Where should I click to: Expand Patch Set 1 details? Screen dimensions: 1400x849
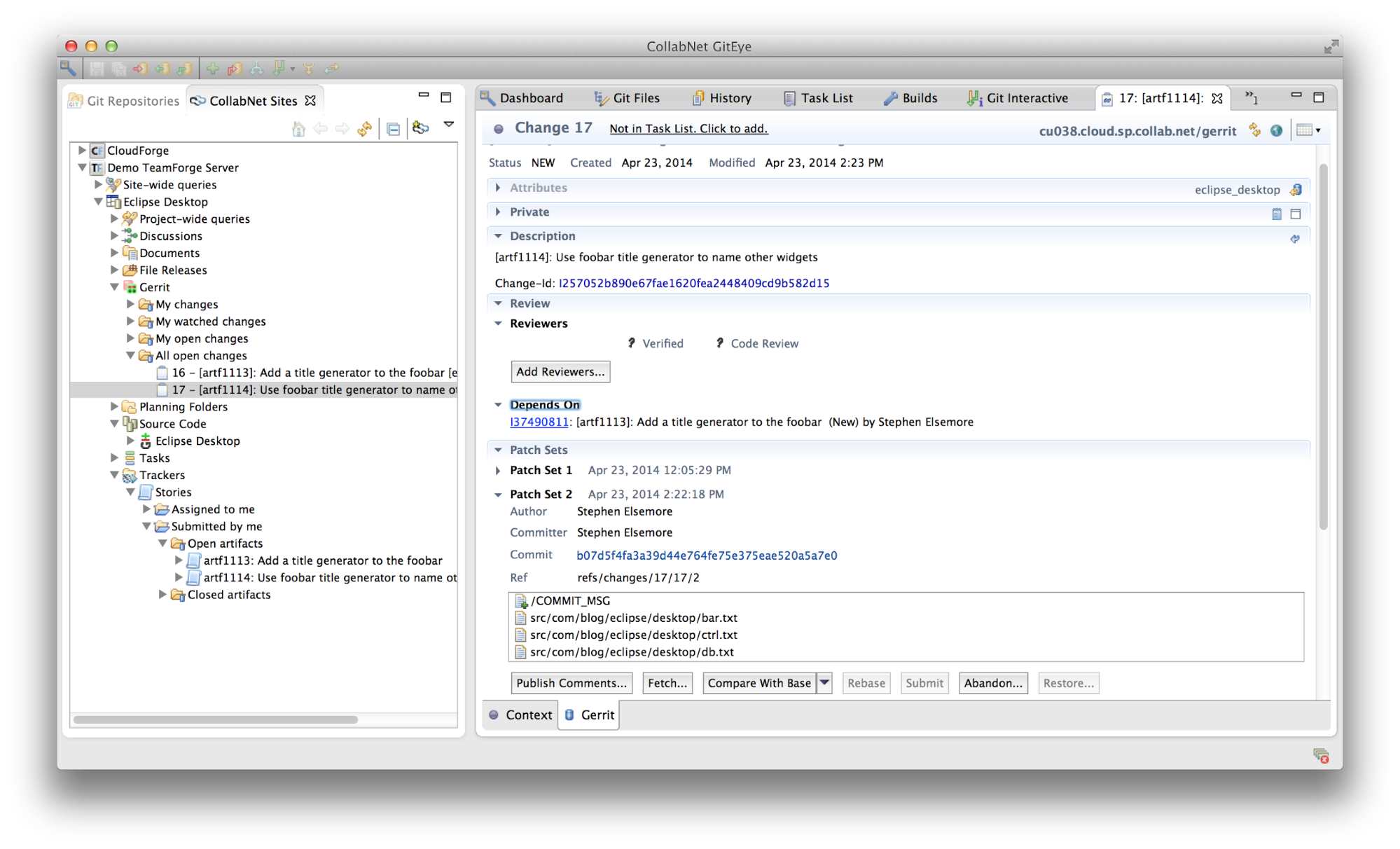498,470
